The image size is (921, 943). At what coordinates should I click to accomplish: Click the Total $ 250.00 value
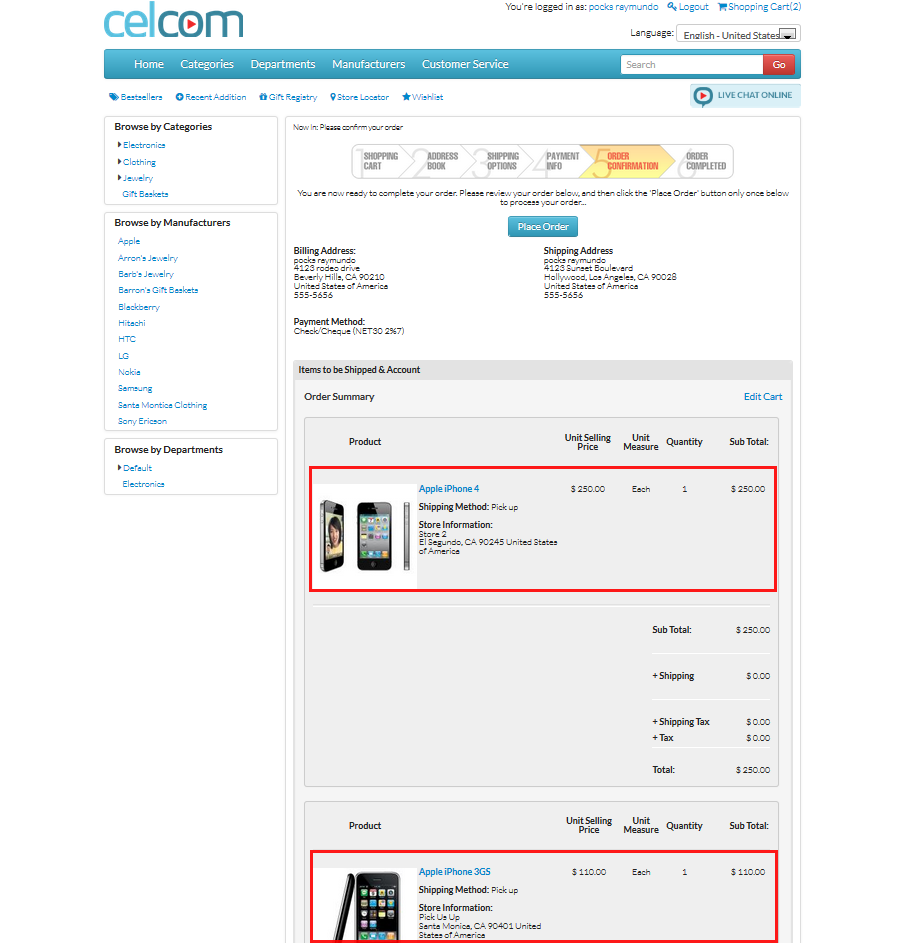pos(753,770)
